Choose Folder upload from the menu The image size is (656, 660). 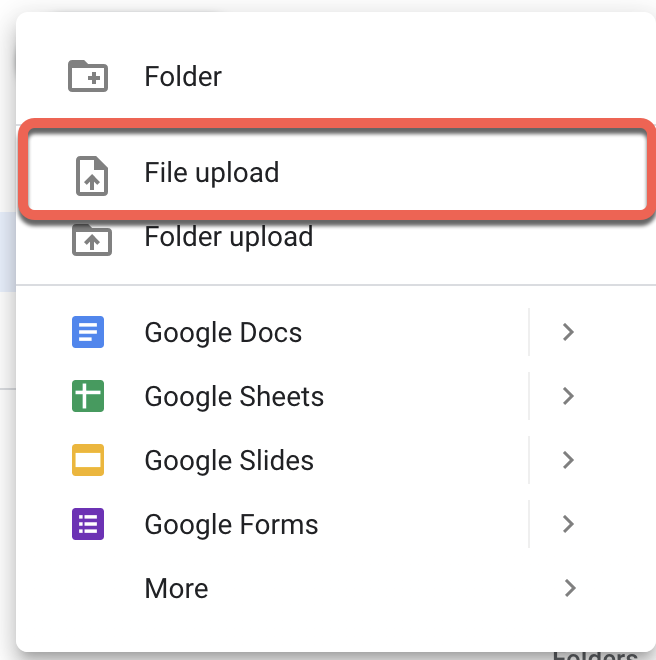coord(336,237)
